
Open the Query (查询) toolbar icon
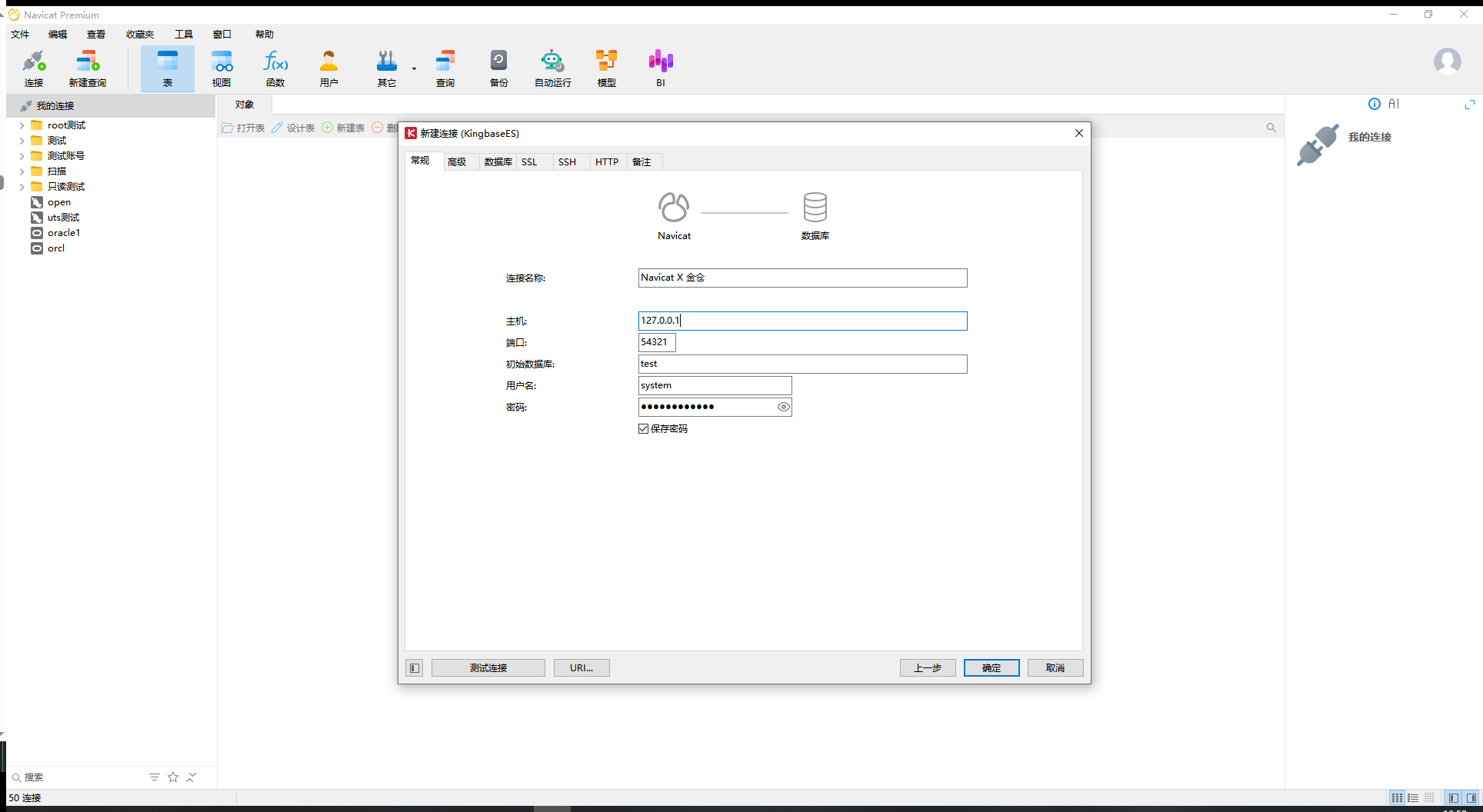pos(445,68)
